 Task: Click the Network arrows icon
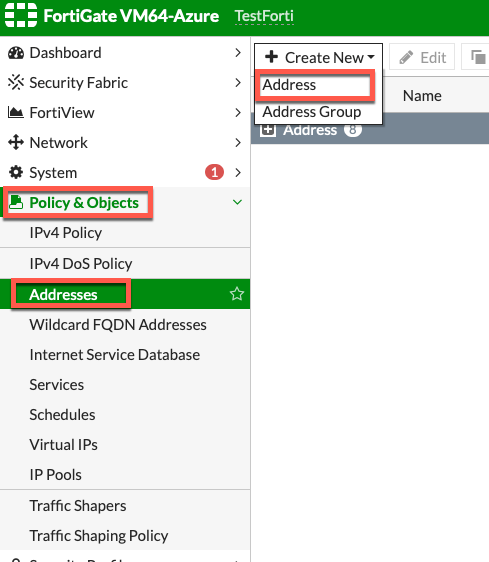pos(16,142)
